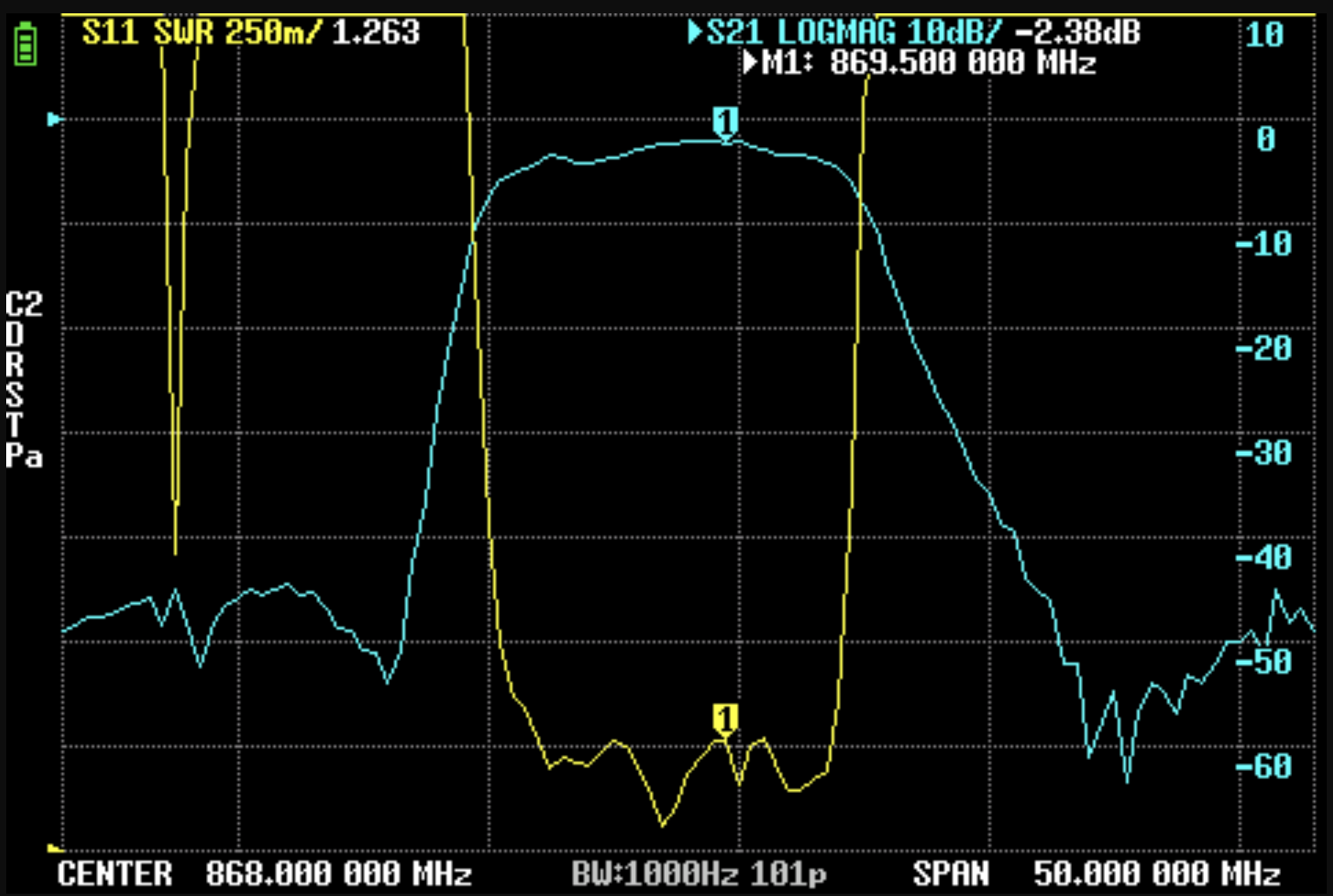Click the yellow reference position marker at bottom left
1333x896 pixels.
click(54, 848)
